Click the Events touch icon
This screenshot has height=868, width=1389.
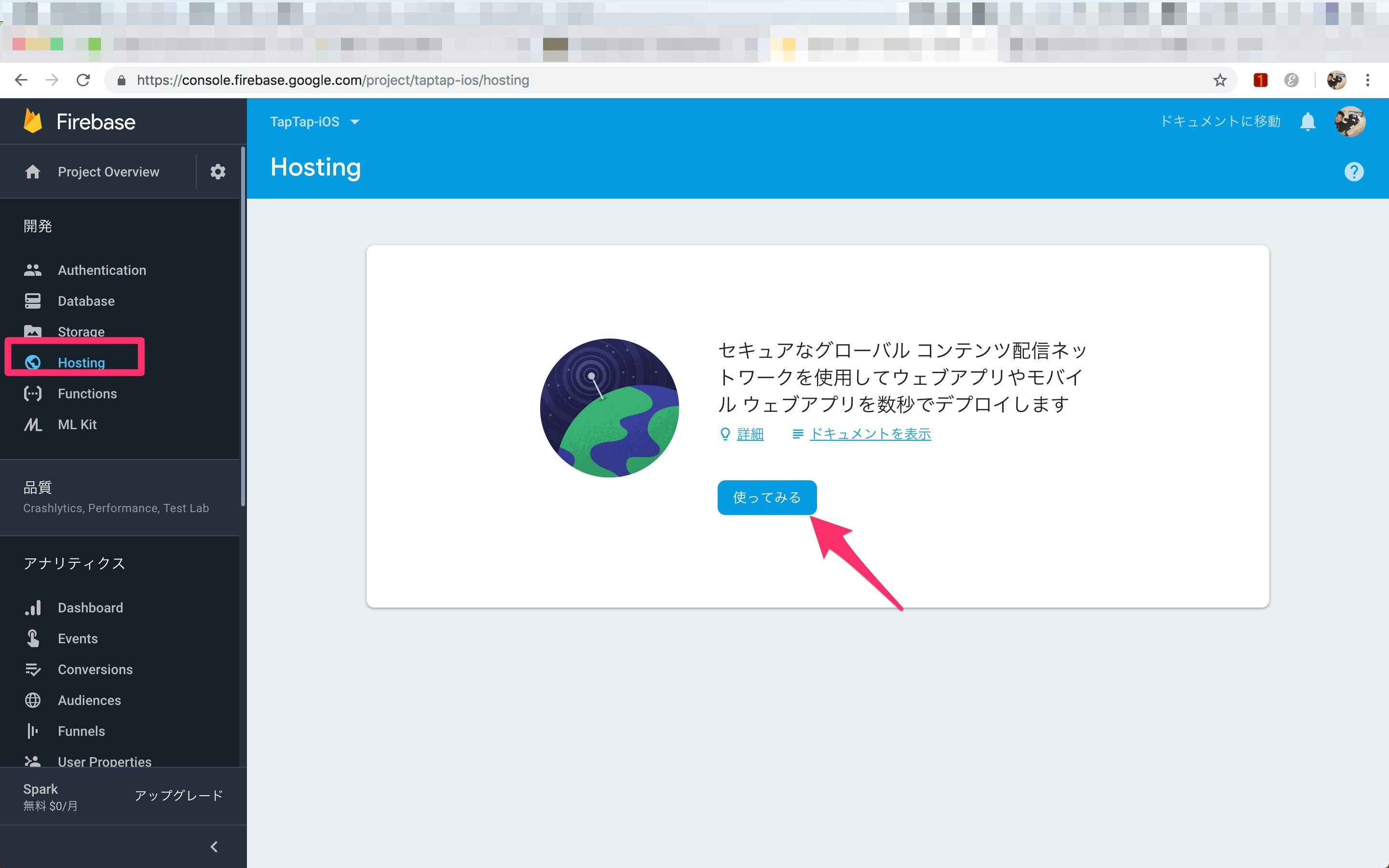[x=33, y=638]
